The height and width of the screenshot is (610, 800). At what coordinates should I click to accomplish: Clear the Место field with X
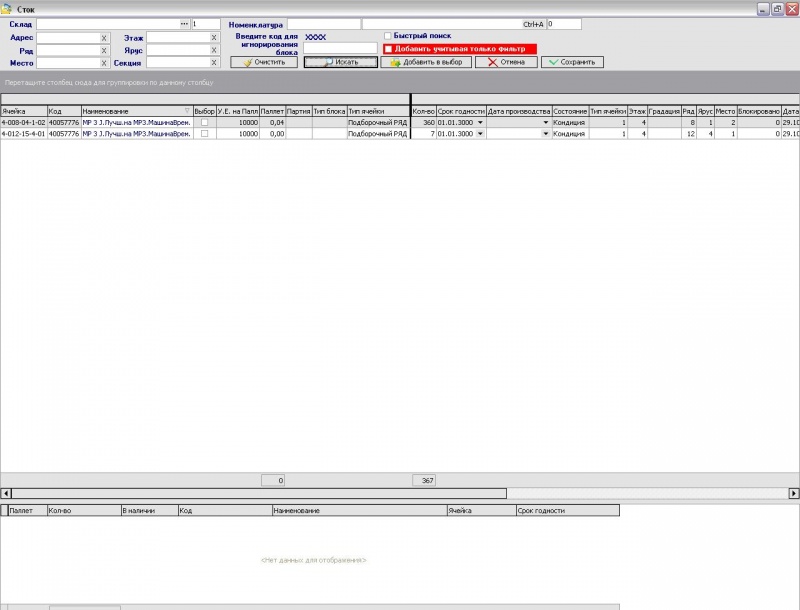click(x=104, y=63)
